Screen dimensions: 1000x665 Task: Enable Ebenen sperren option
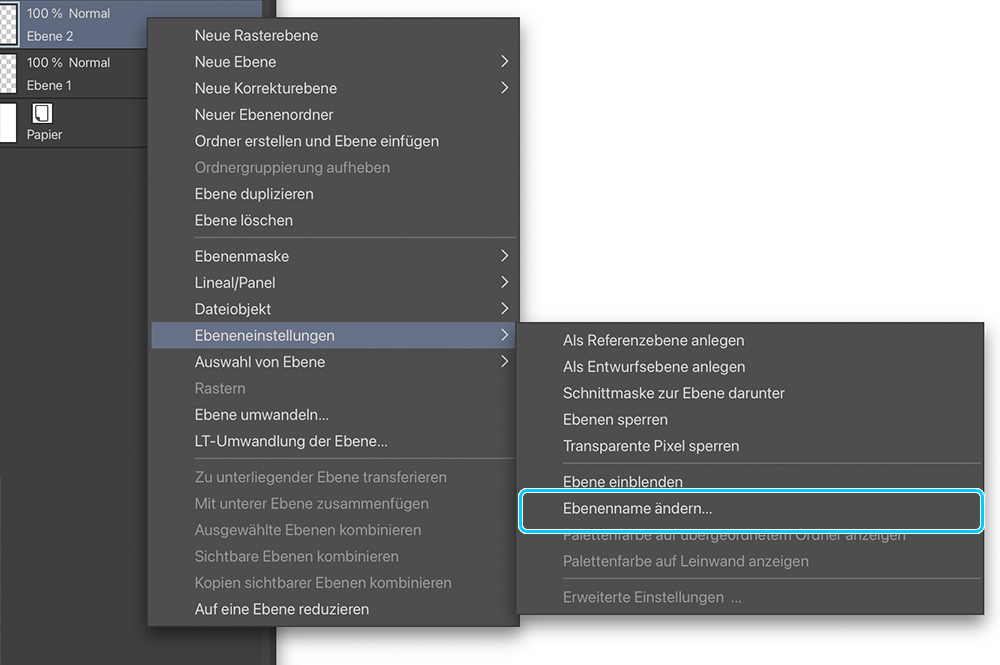coord(615,420)
